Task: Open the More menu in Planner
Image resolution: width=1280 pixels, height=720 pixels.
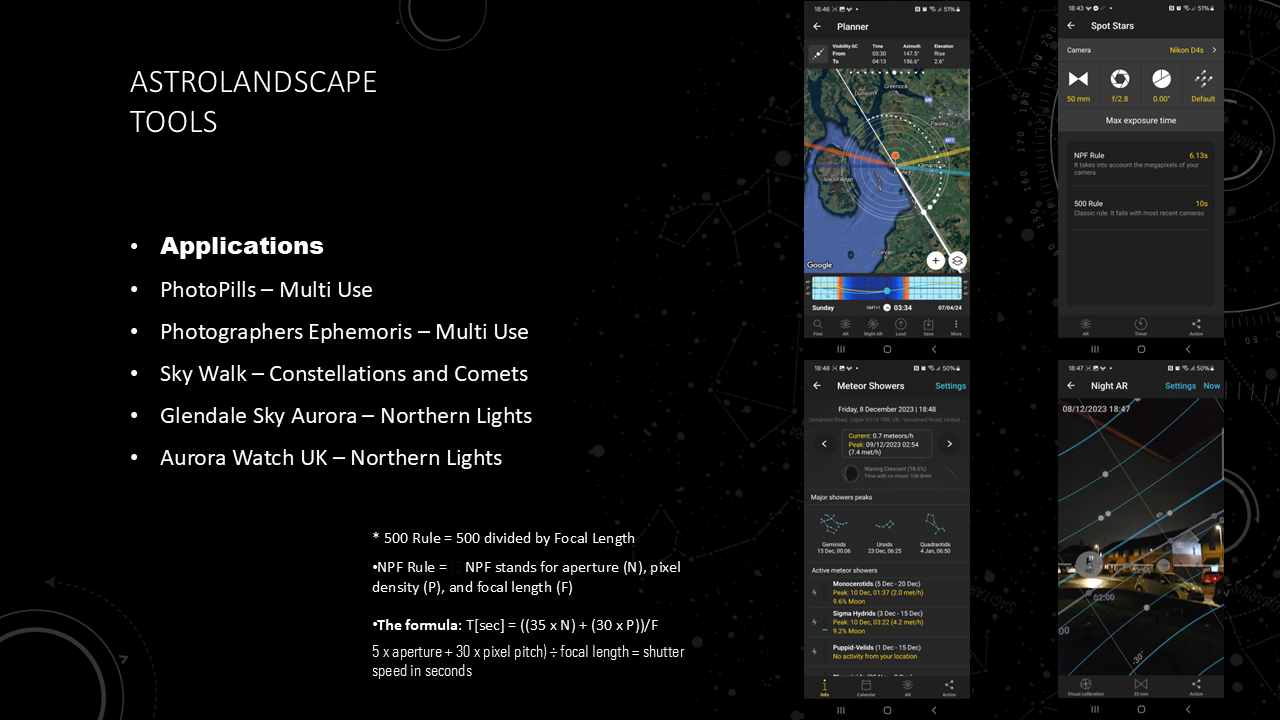Action: tap(956, 327)
